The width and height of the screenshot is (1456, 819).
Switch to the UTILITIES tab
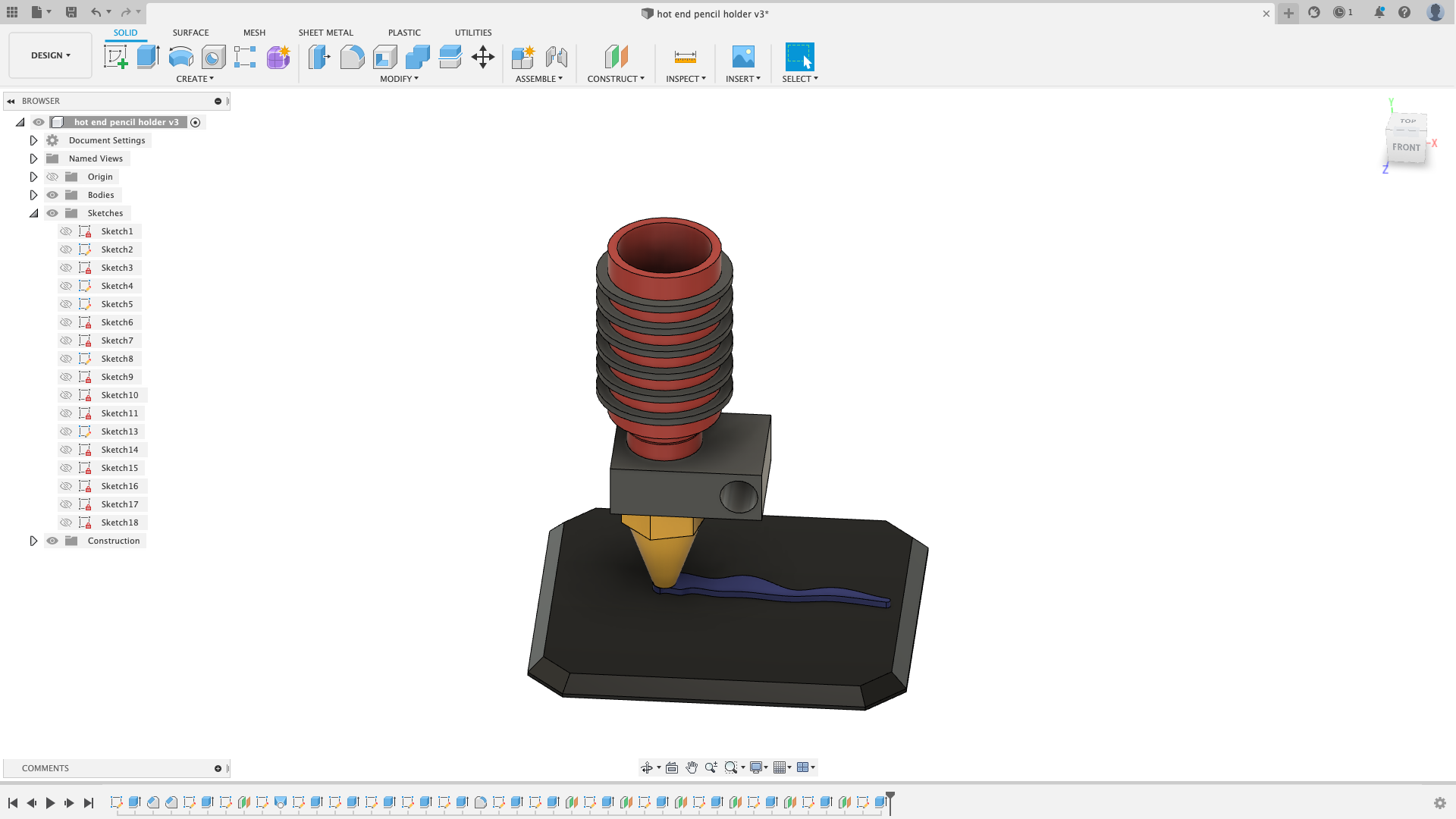473,33
